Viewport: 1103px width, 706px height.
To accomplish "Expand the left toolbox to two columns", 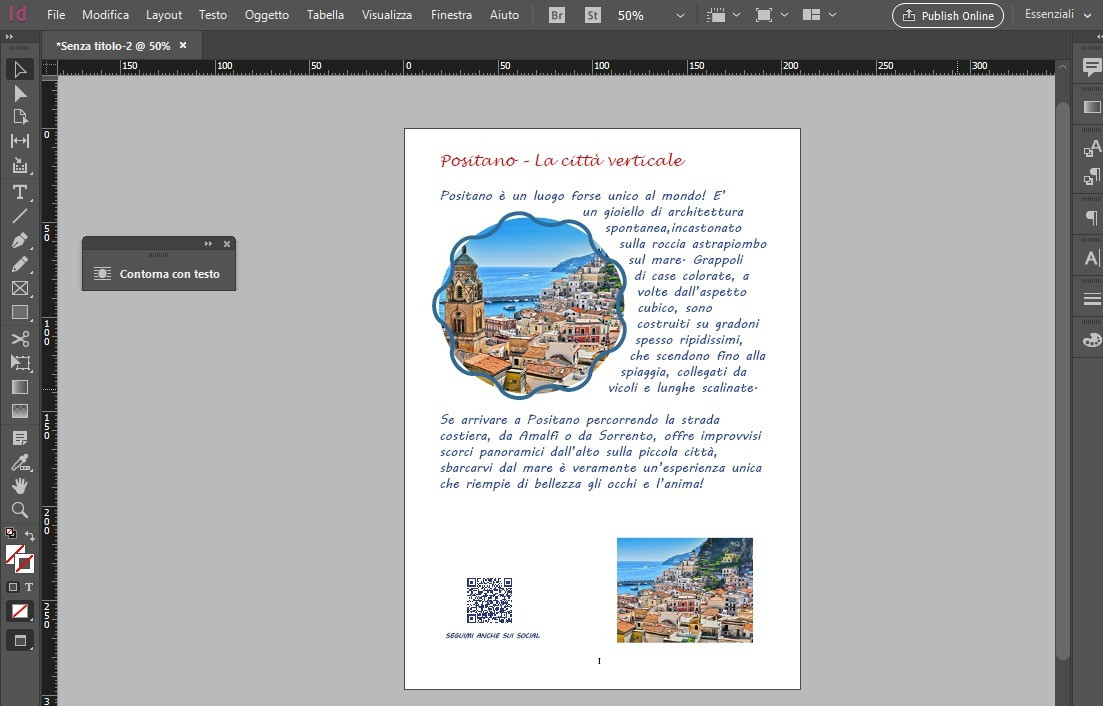I will coord(9,37).
